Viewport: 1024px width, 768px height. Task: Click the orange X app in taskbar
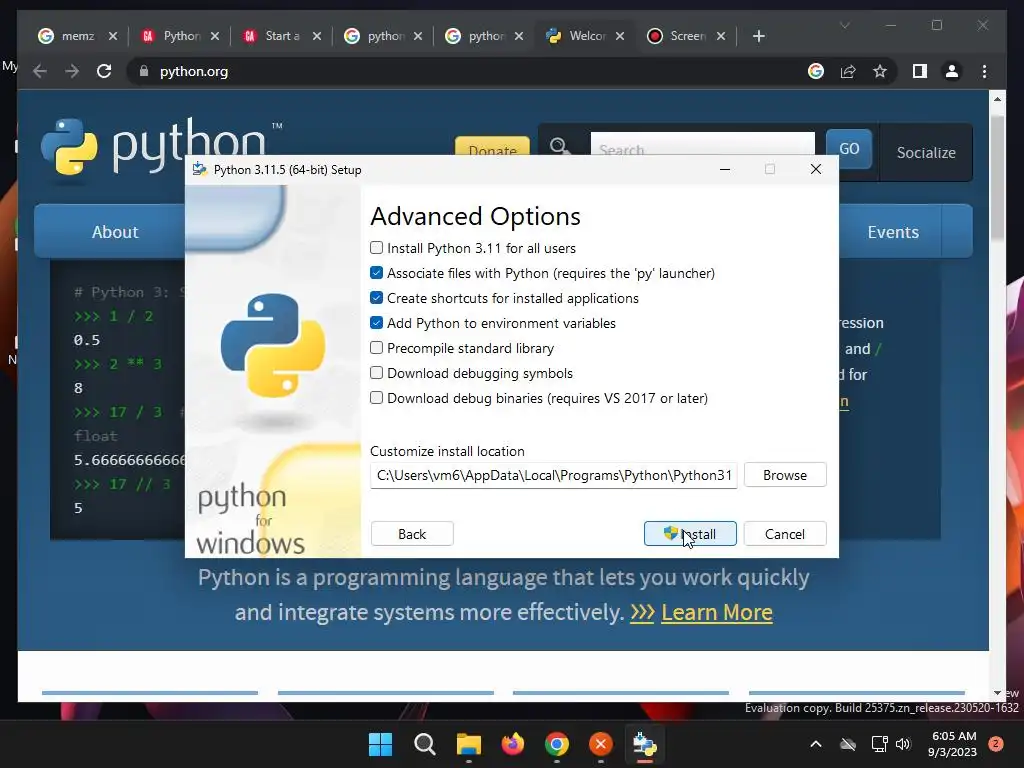[601, 744]
